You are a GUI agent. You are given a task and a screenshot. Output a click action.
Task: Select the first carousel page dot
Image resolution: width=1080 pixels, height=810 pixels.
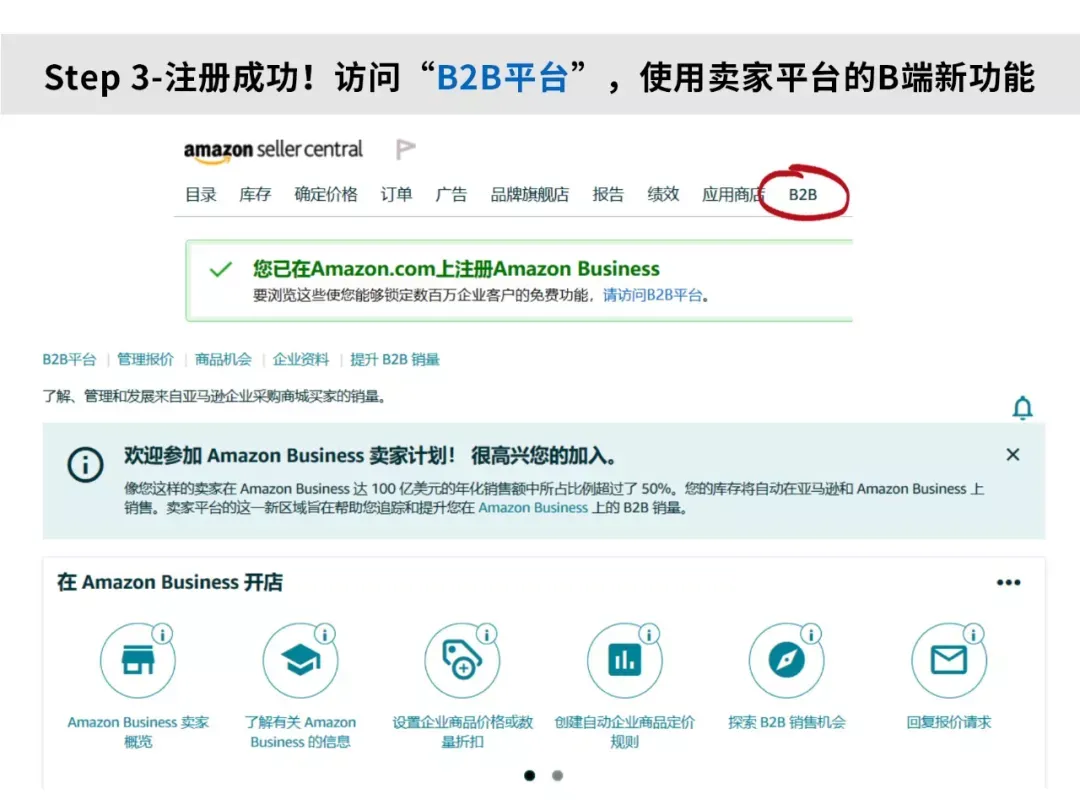click(529, 776)
